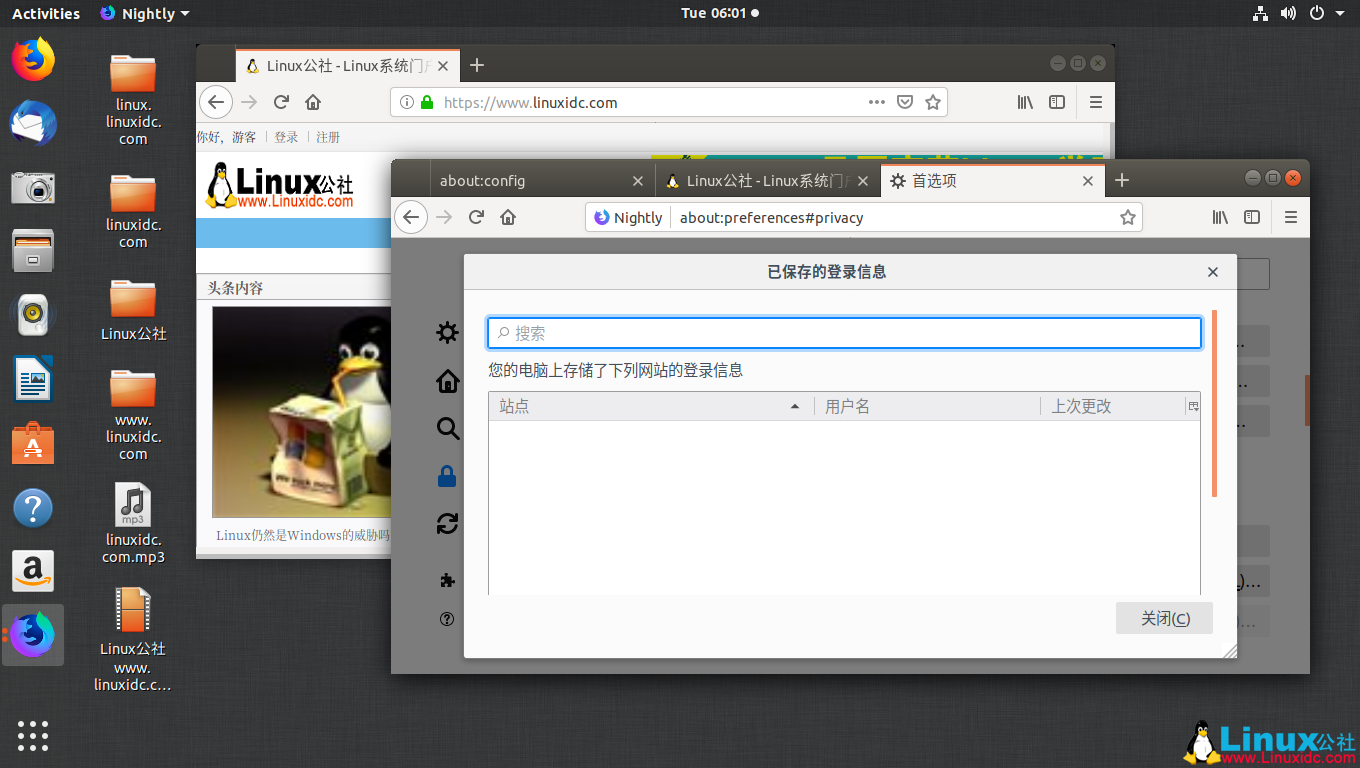The image size is (1360, 768).
Task: Open column picker in logins table
Action: [x=1192, y=406]
